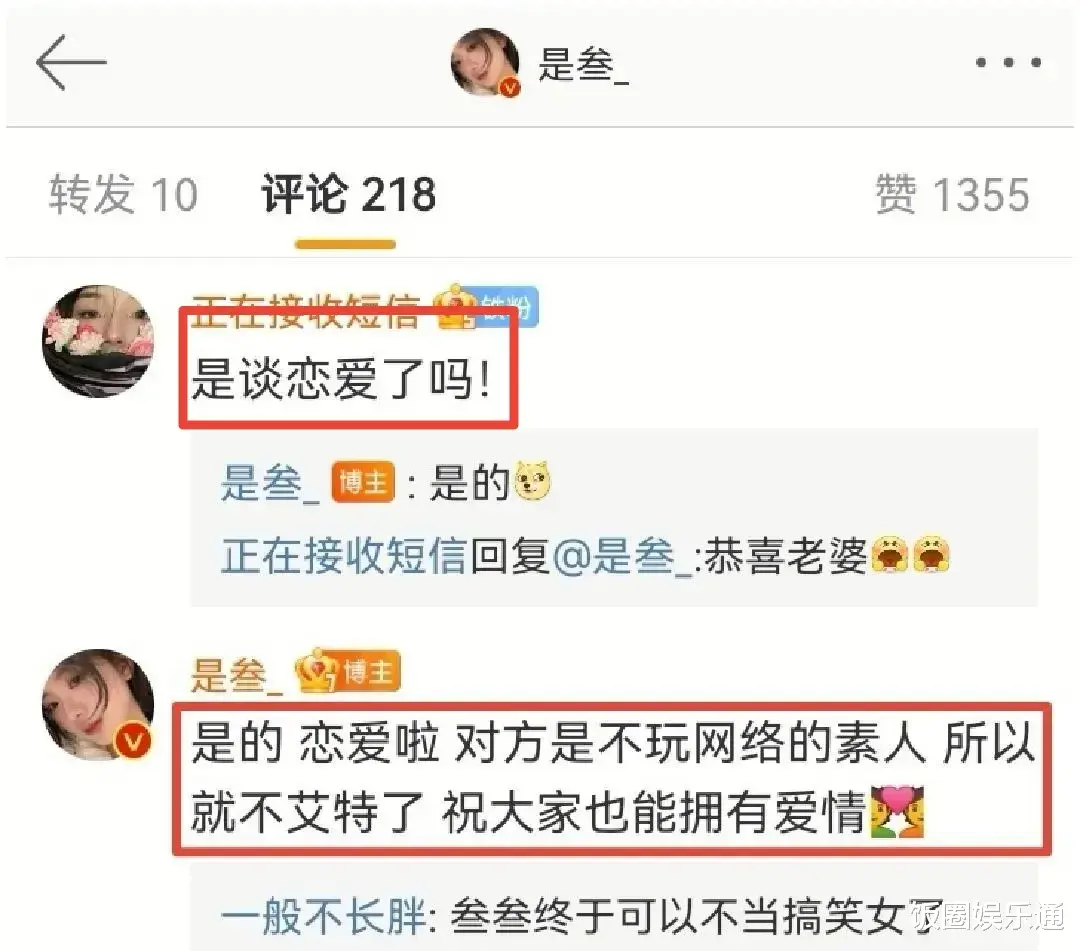
Task: Tap the comment text 是谈恋爱了吗!
Action: (342, 379)
